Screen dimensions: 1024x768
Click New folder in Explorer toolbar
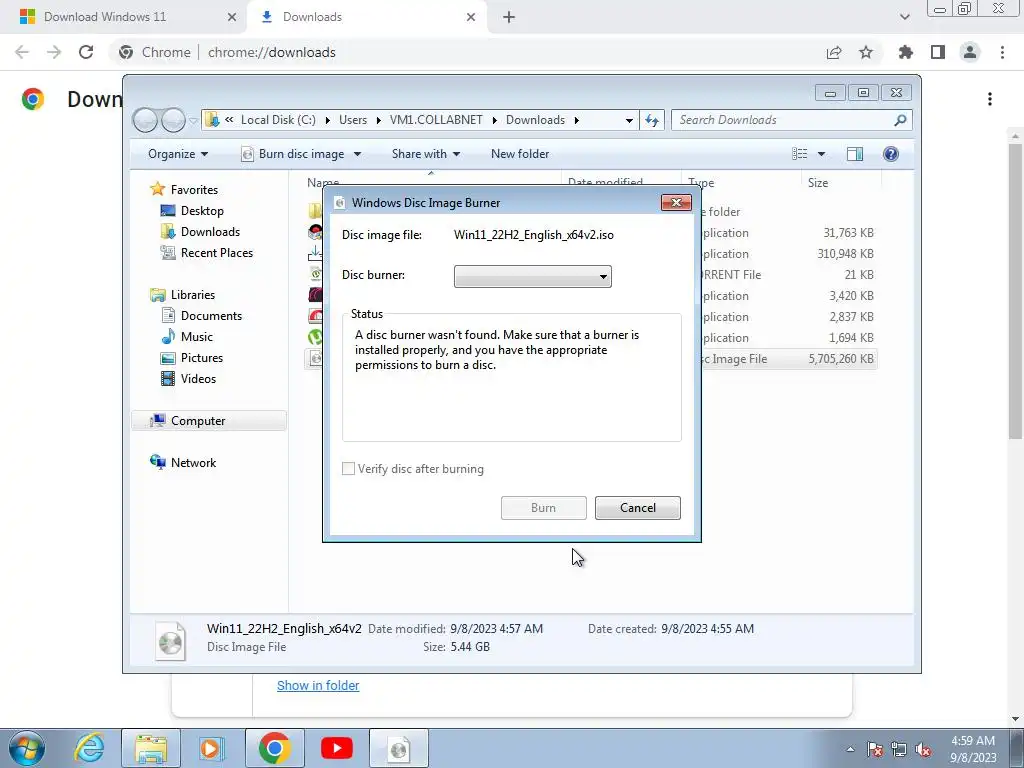[520, 154]
